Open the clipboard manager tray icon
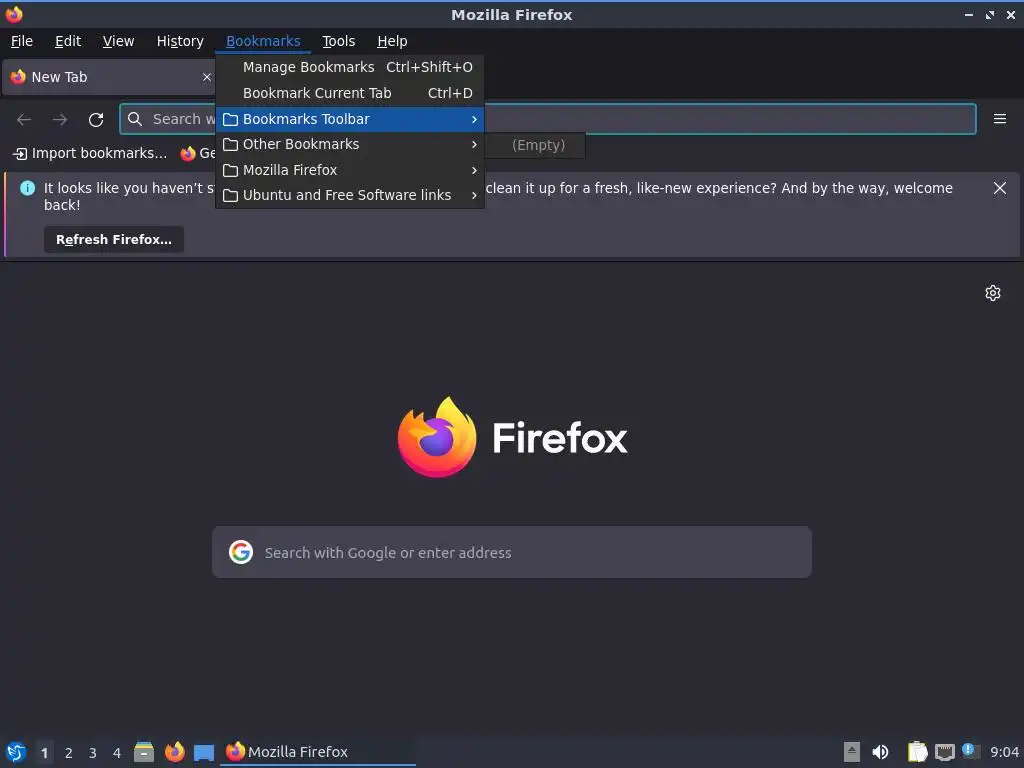 (917, 752)
